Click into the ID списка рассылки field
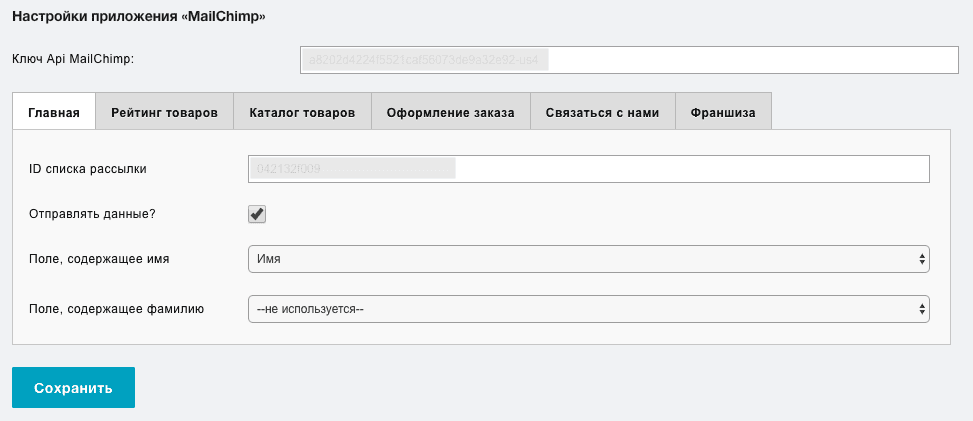 (589, 169)
